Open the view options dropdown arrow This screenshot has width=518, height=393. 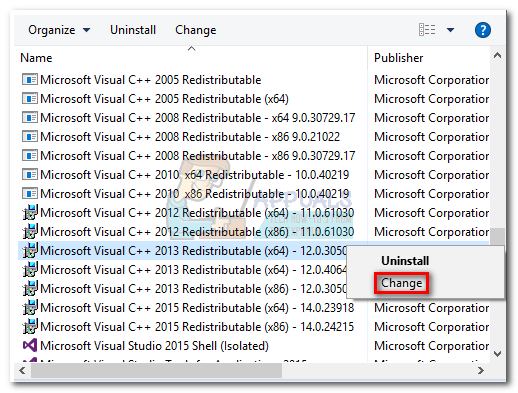tap(450, 30)
